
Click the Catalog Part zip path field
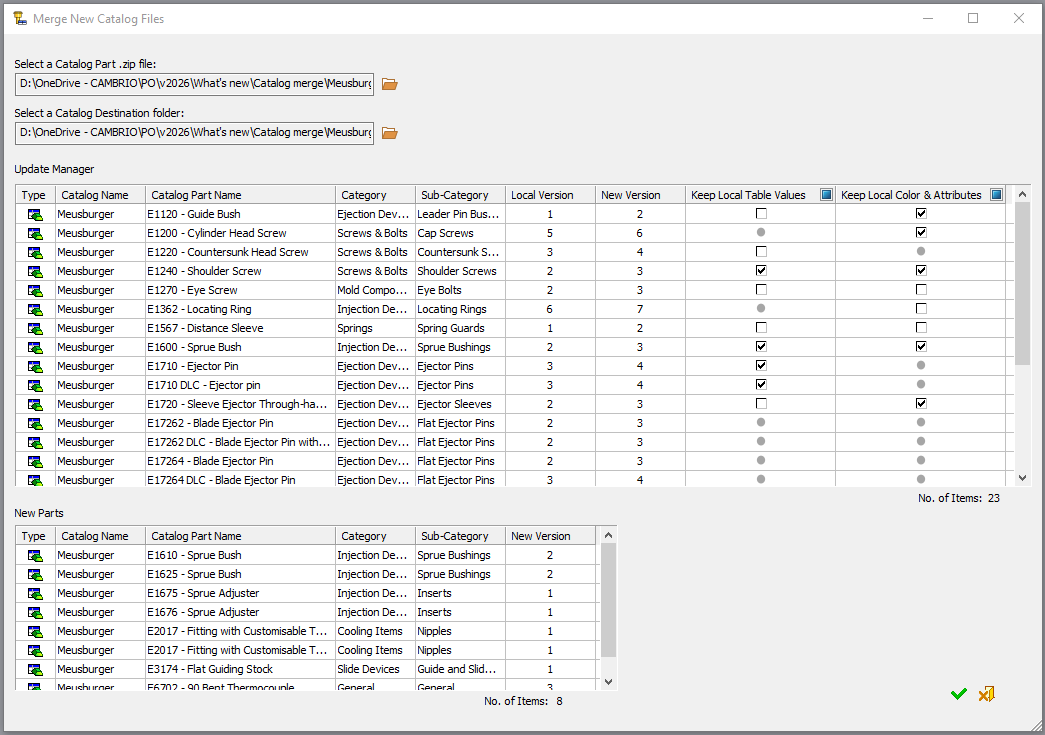point(194,84)
